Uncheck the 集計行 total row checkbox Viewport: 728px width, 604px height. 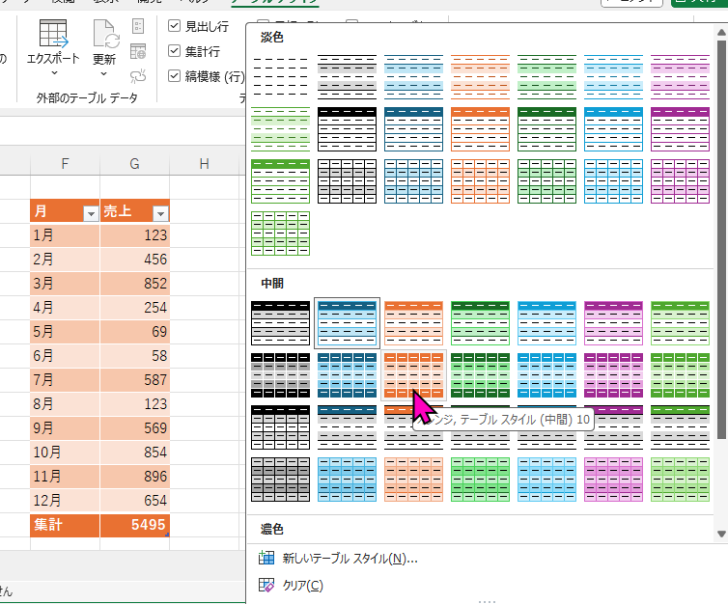175,51
